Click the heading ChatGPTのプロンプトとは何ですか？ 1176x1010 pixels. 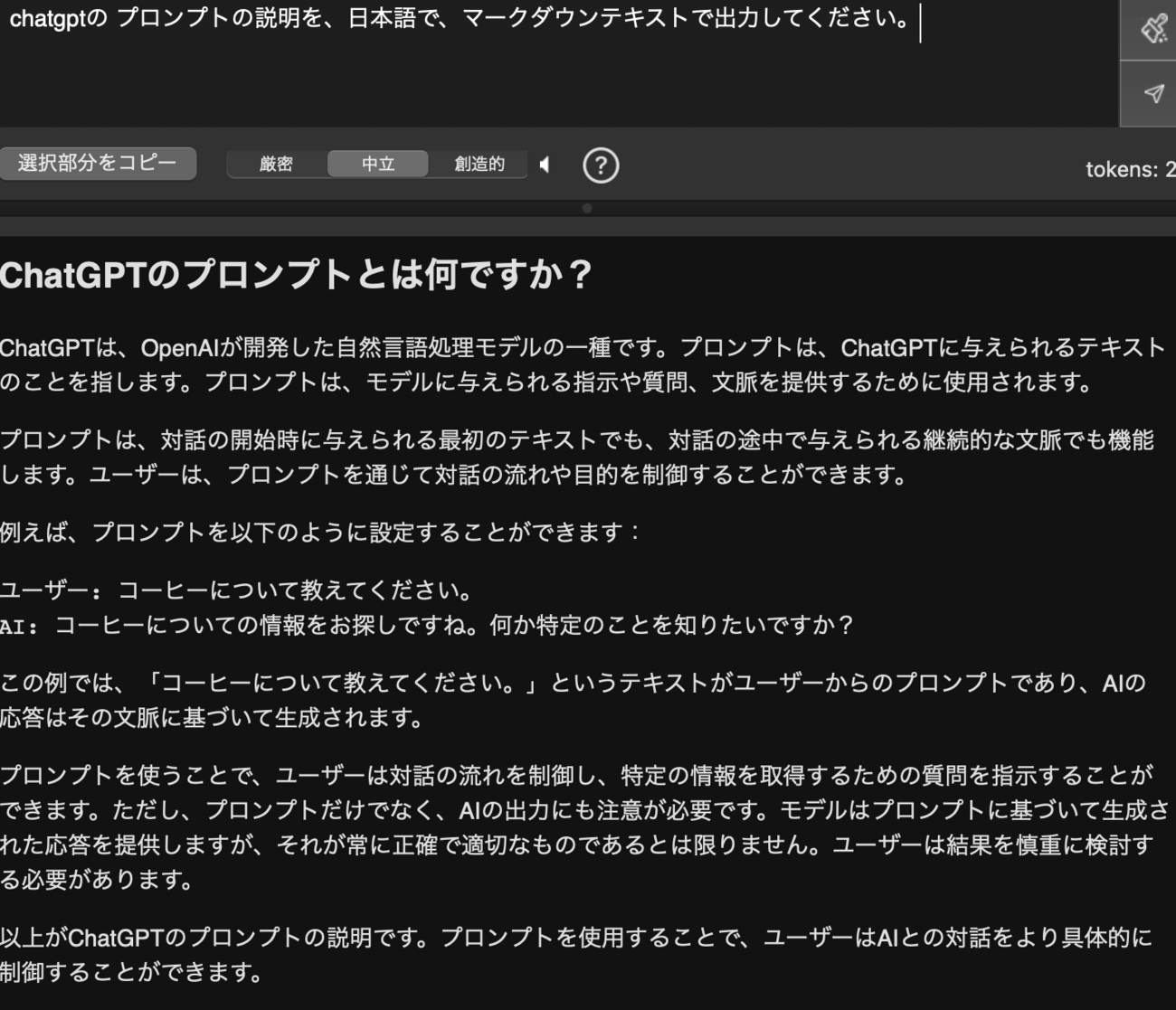click(296, 274)
